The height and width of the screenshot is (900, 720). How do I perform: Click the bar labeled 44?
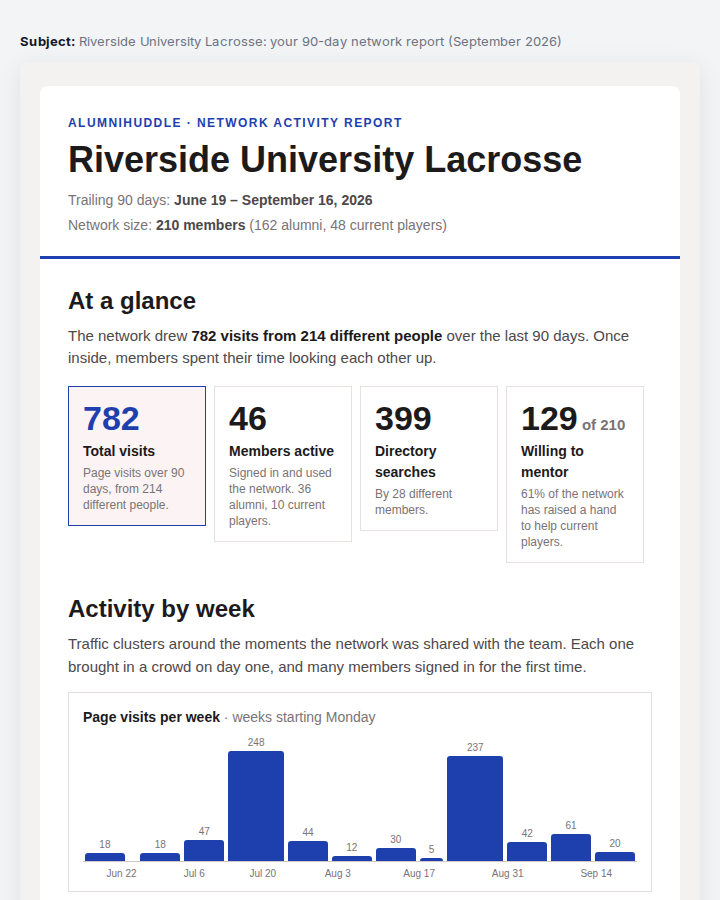click(308, 851)
